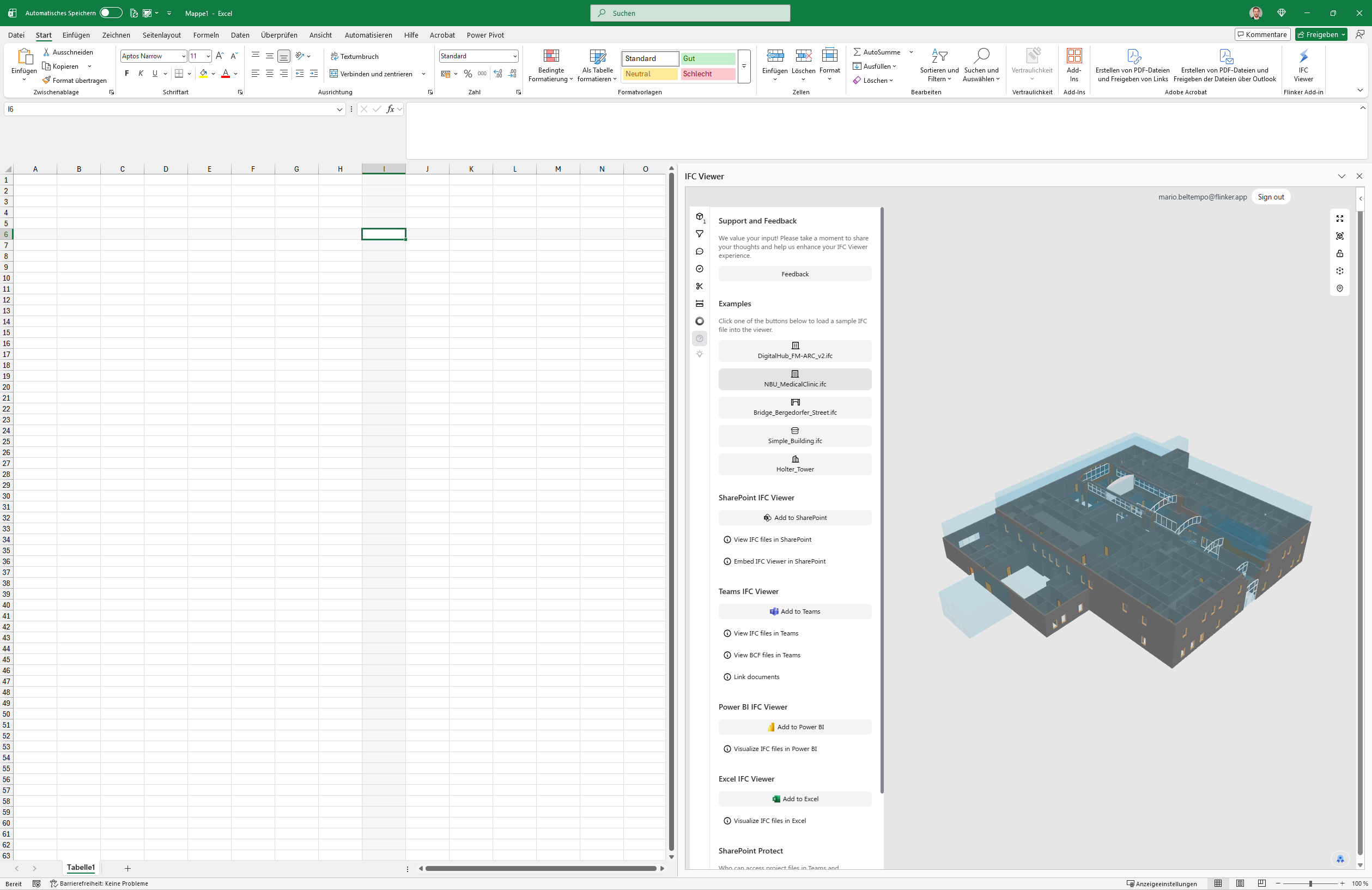Launch IFC Viewer from Flinker Add-in ribbon
Image resolution: width=1372 pixels, height=890 pixels.
(x=1303, y=64)
